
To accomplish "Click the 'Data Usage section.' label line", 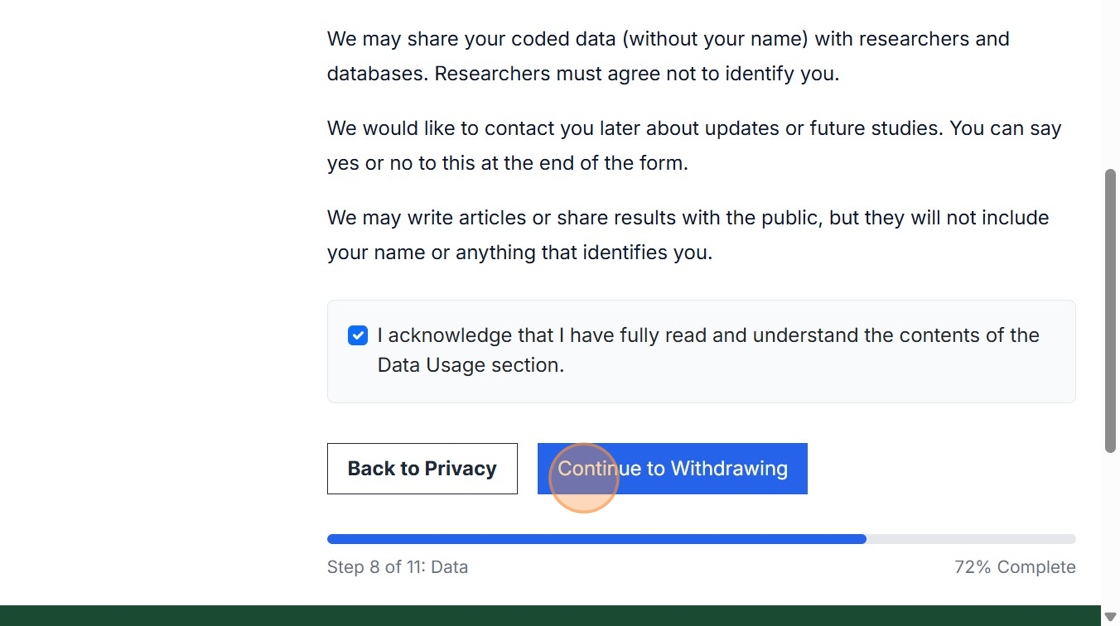I will click(x=470, y=366).
